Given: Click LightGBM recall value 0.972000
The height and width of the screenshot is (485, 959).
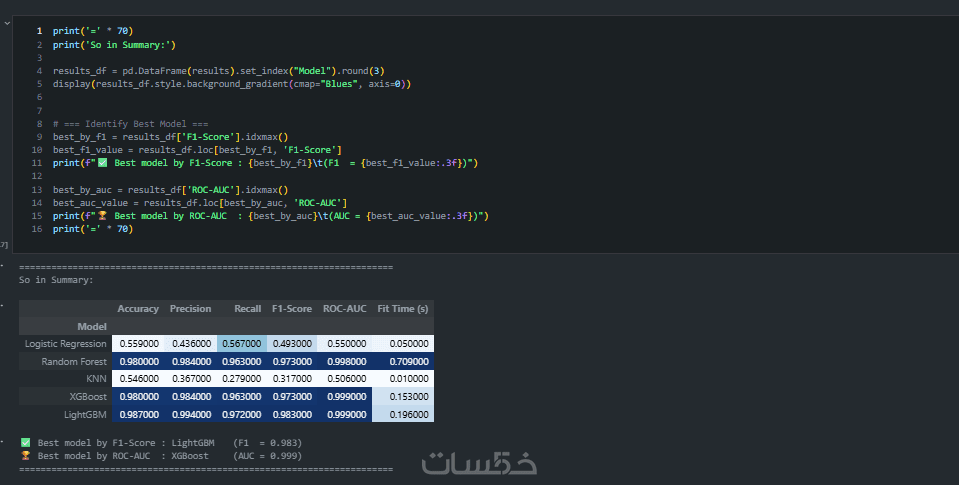Looking at the screenshot, I should 242,415.
